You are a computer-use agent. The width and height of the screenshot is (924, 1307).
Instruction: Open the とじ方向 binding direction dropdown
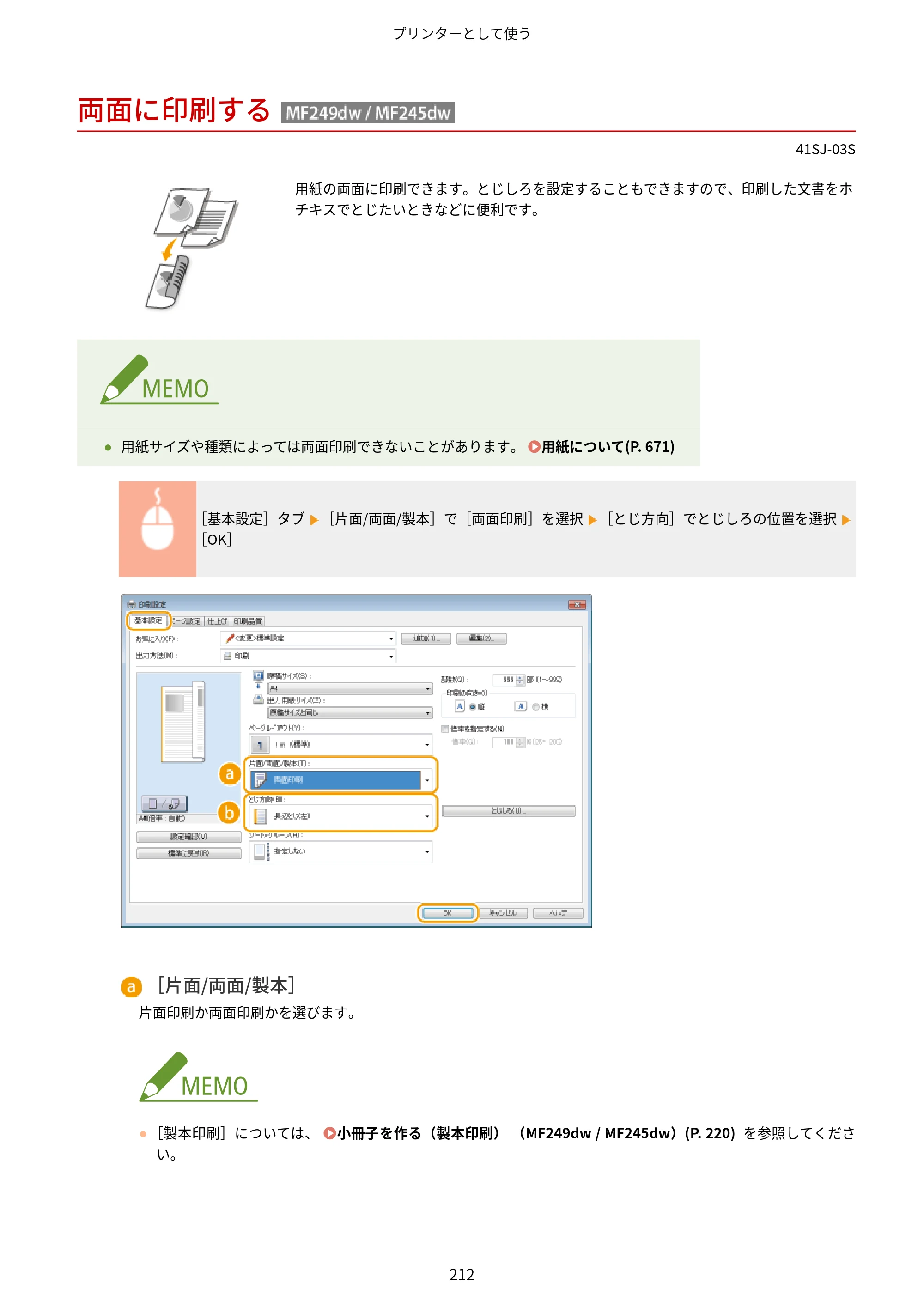point(341,816)
